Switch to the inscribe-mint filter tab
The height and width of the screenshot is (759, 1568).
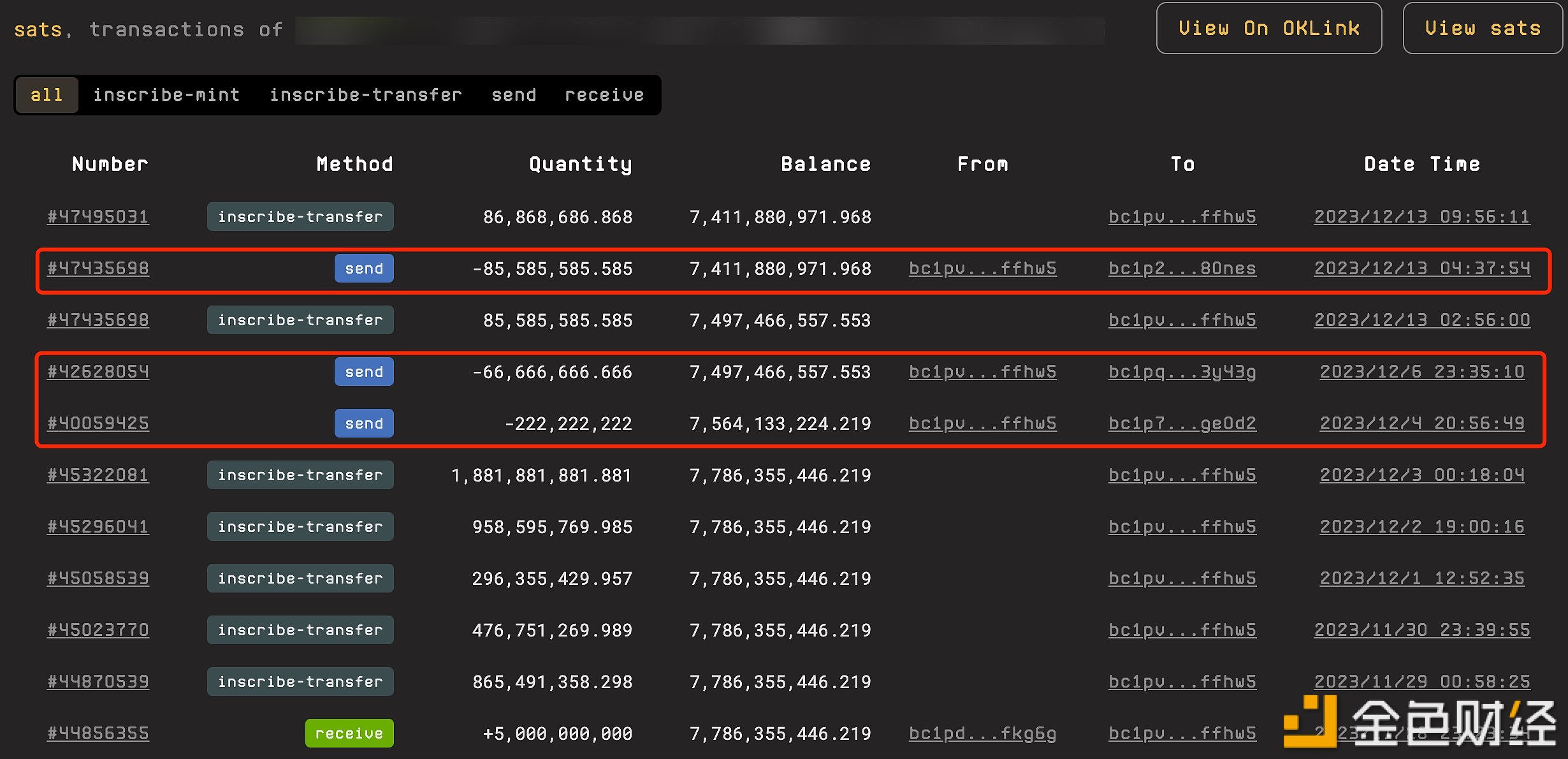[166, 95]
